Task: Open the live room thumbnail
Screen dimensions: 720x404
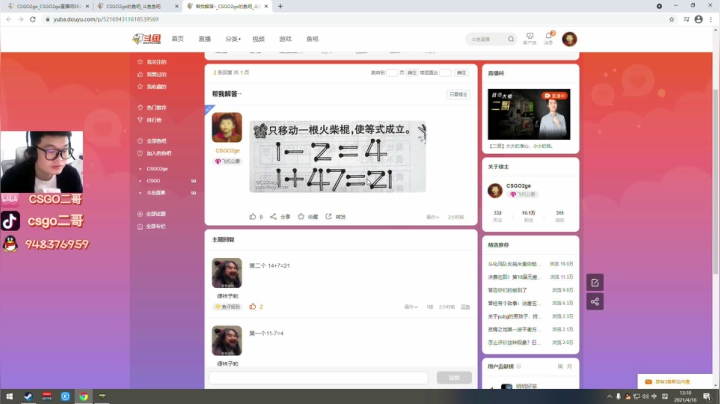Action: pos(529,114)
